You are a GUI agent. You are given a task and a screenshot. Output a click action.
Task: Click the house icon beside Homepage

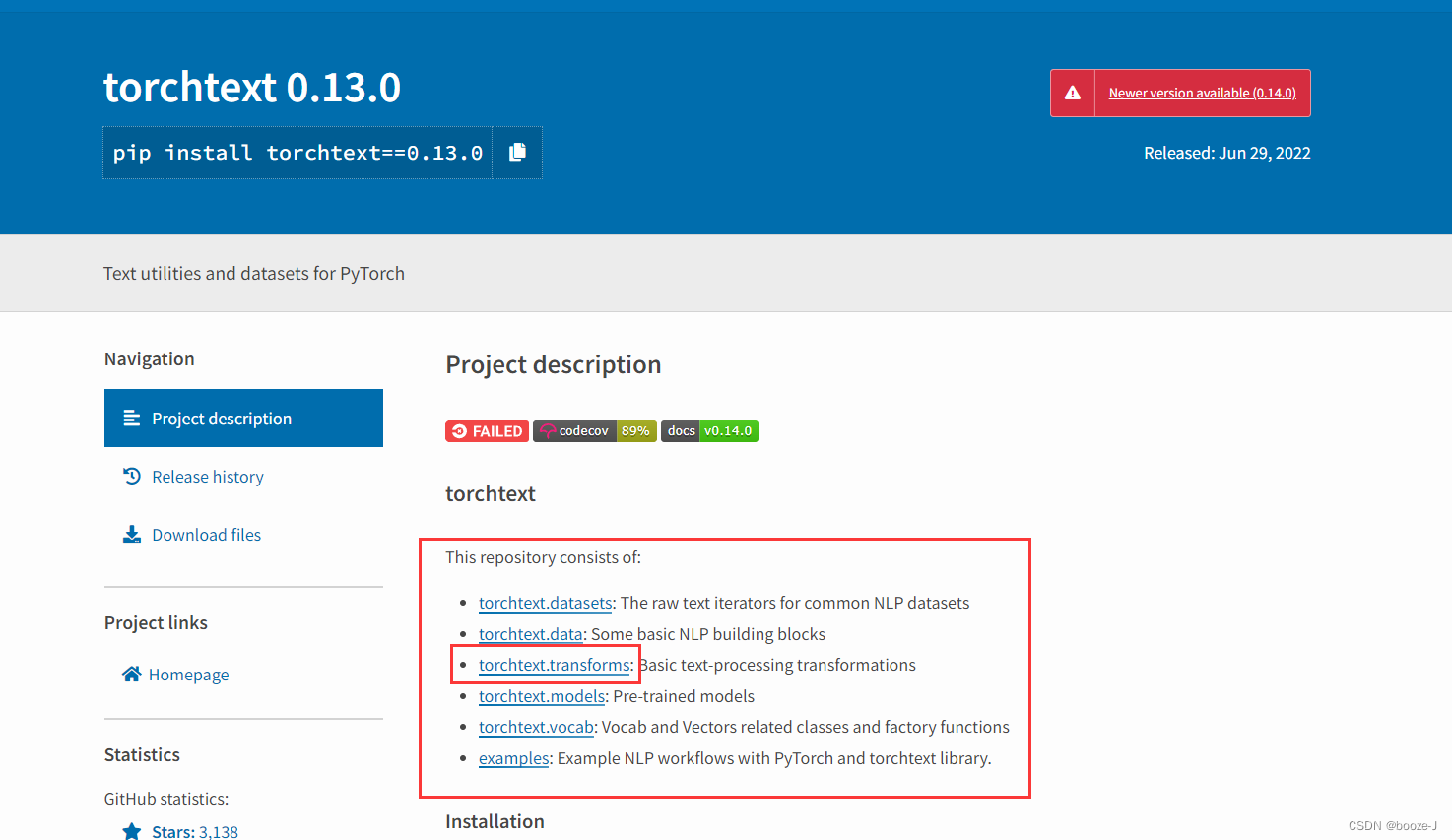[131, 674]
